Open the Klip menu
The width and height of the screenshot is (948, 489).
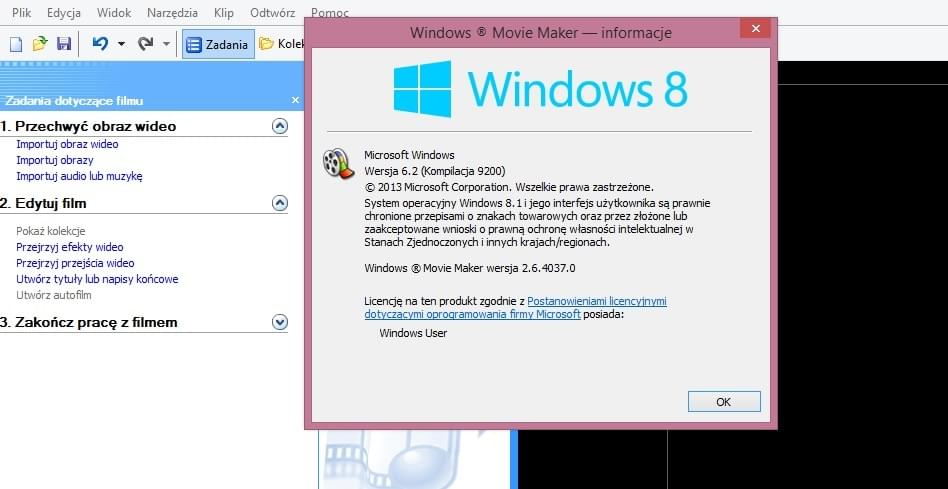pyautogui.click(x=224, y=13)
